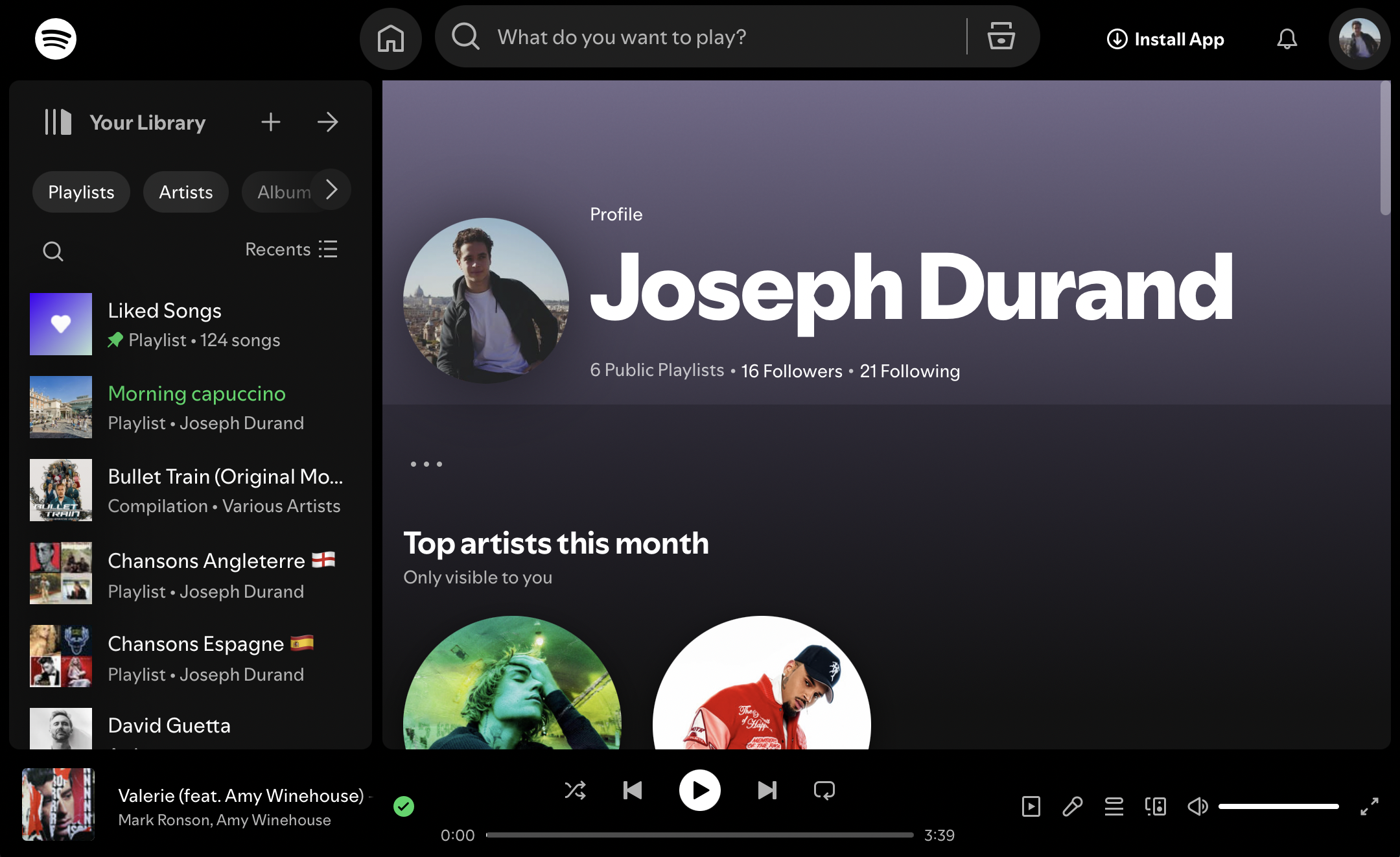This screenshot has height=857, width=1400.
Task: Open the play queue
Action: (x=1114, y=806)
